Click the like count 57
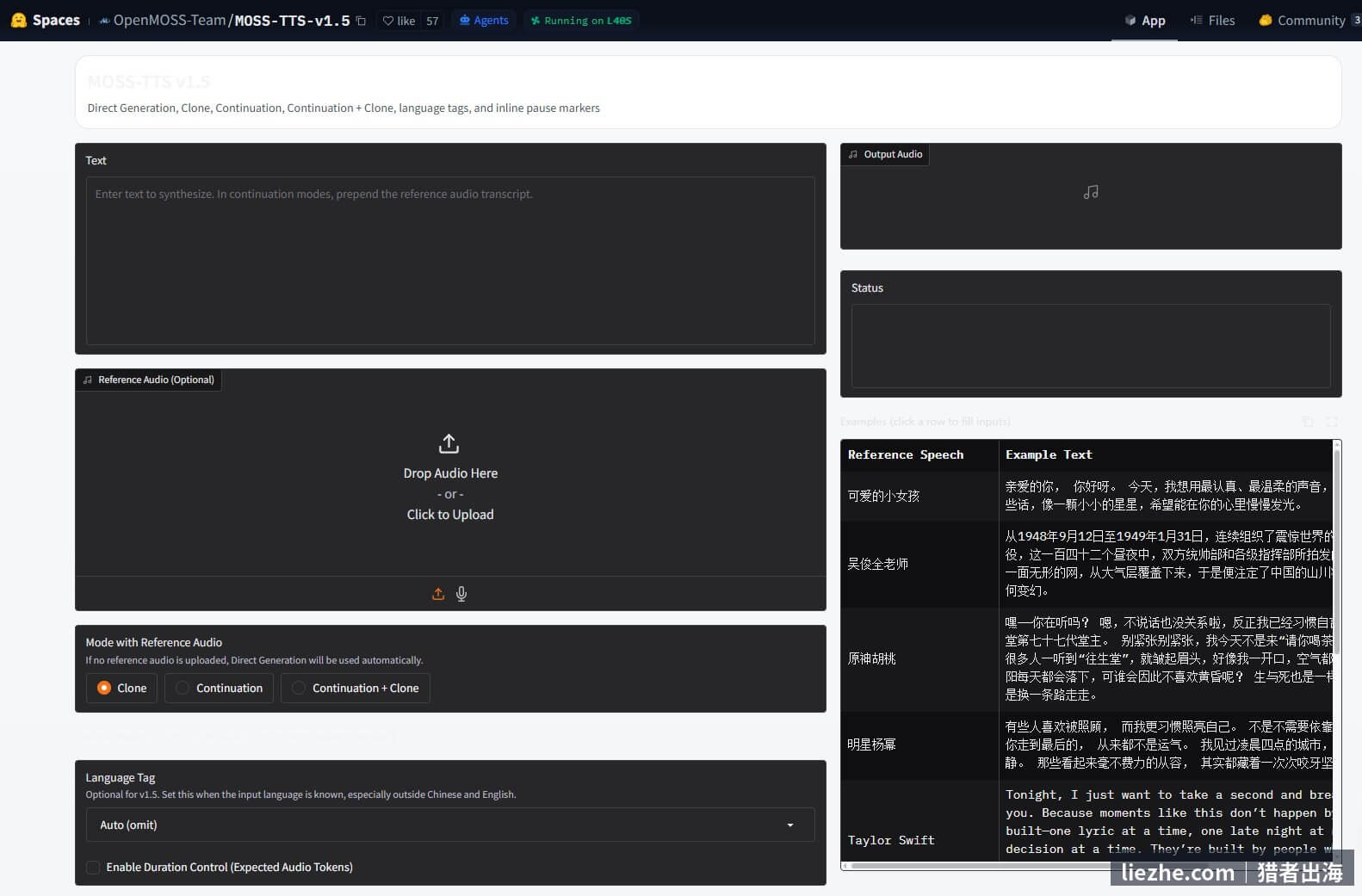1362x896 pixels. click(432, 21)
